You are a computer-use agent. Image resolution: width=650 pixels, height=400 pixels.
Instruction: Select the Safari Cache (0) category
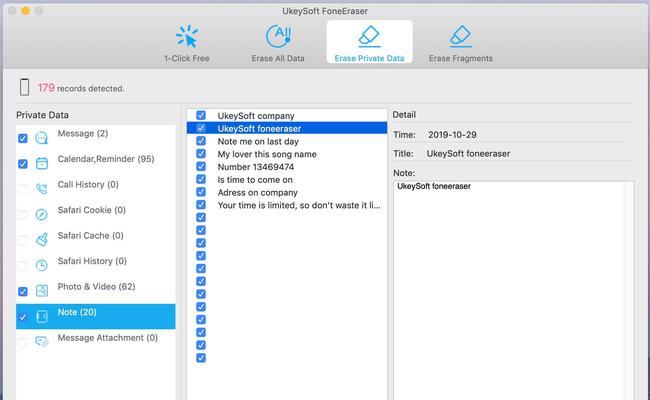coord(96,240)
